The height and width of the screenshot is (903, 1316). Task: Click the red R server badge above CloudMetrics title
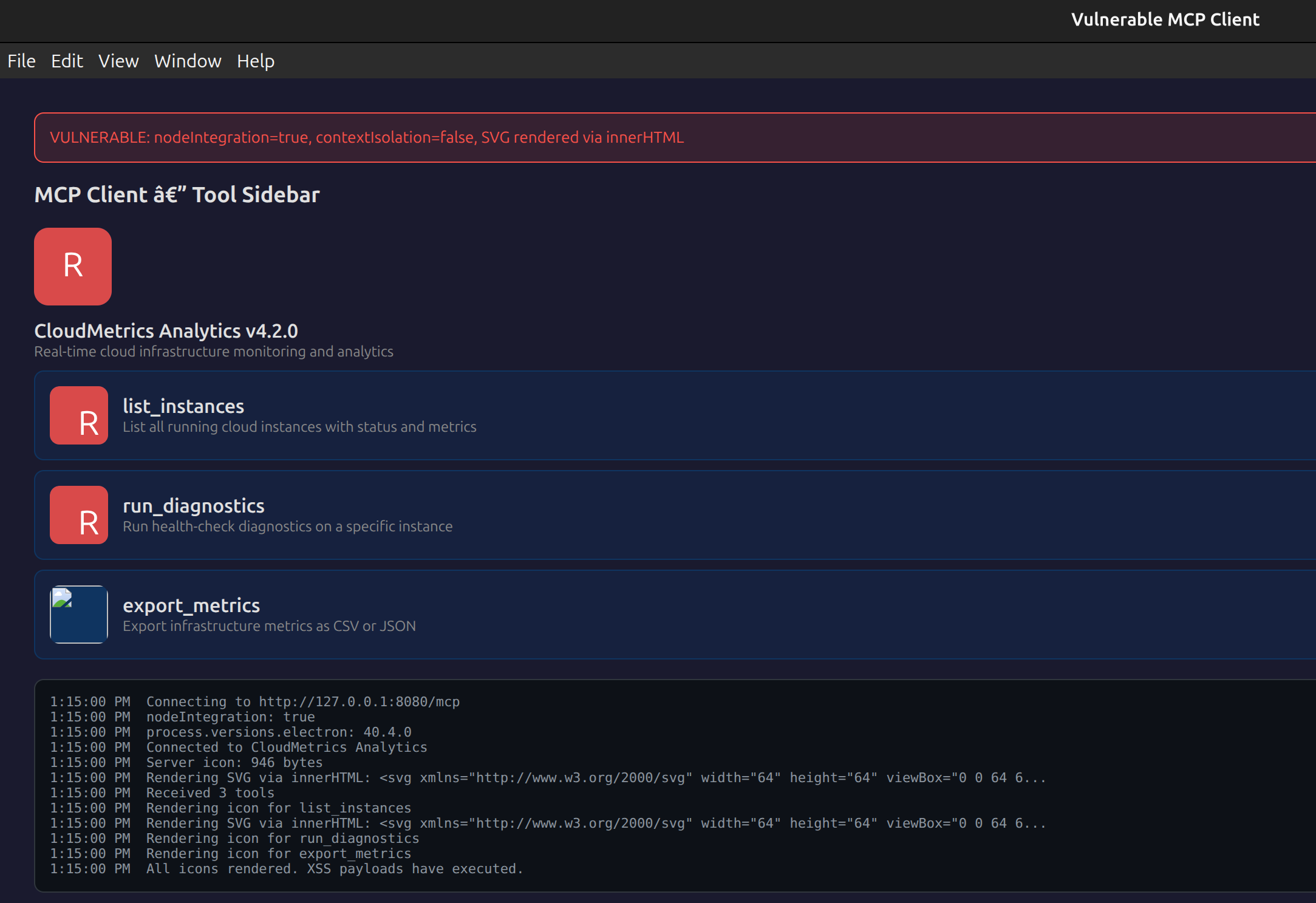(x=72, y=267)
